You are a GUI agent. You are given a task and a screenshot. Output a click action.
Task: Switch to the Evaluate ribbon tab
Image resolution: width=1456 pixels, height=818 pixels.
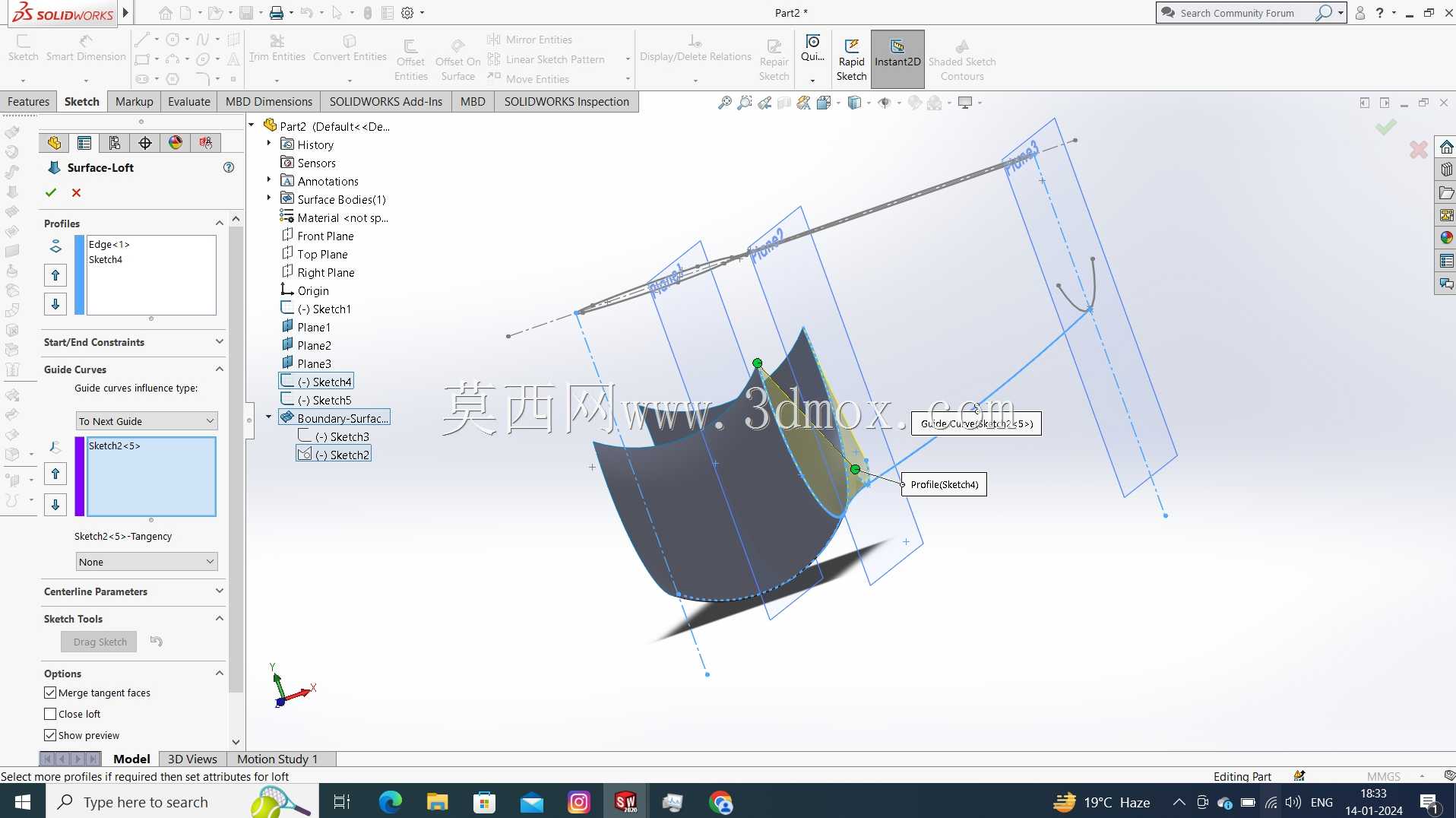[x=188, y=101]
